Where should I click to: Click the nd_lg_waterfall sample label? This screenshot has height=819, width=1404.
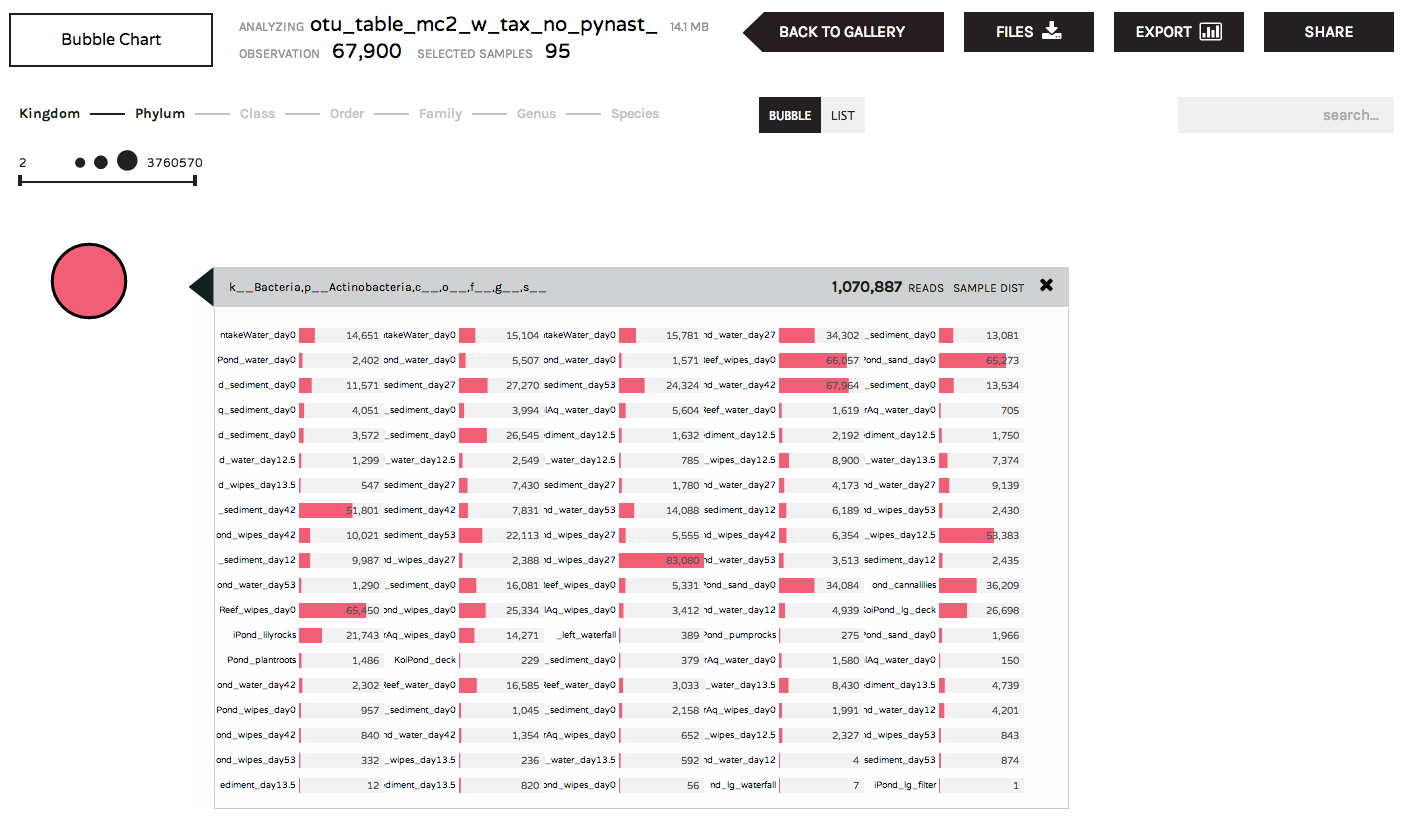[x=742, y=785]
